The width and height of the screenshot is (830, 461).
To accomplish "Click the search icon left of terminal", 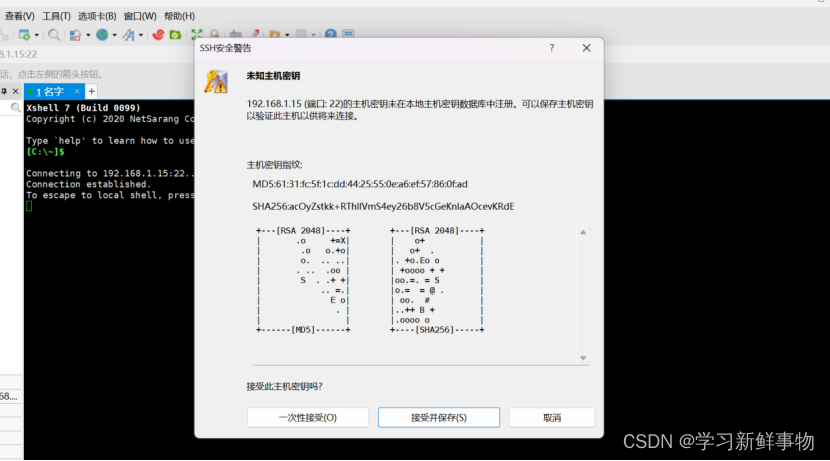I will coord(15,108).
